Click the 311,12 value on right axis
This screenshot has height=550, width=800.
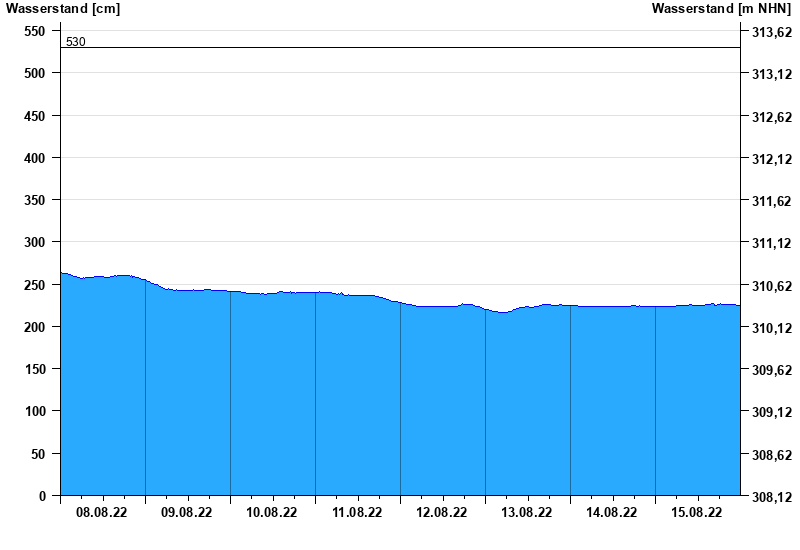pyautogui.click(x=772, y=243)
